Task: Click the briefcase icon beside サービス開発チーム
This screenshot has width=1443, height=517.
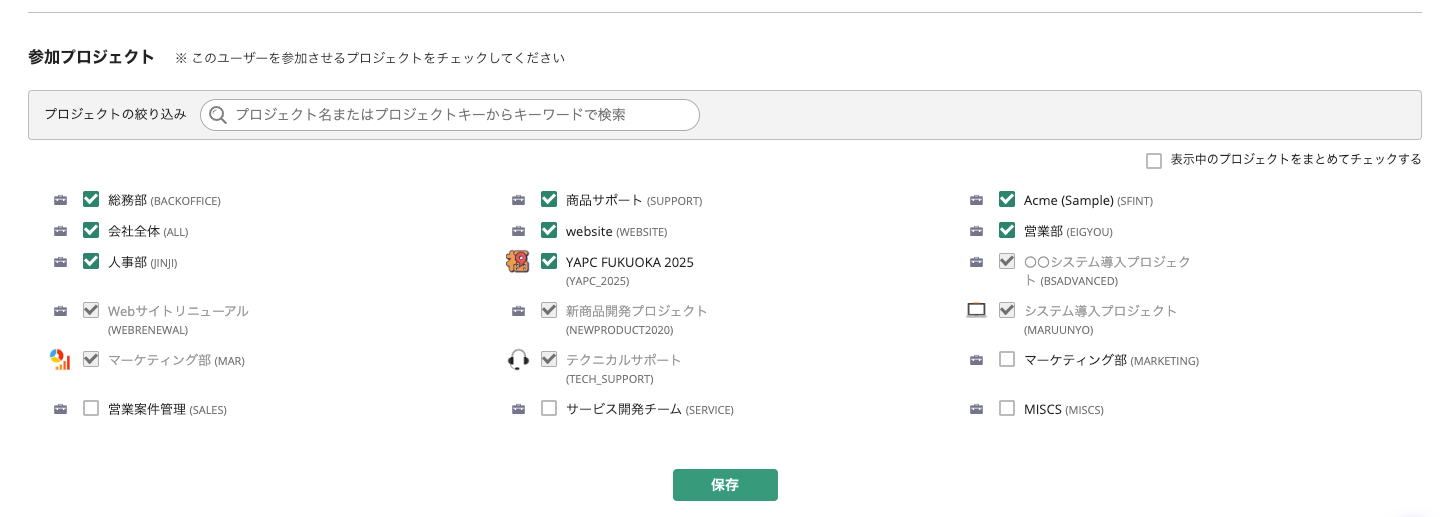Action: tap(518, 409)
